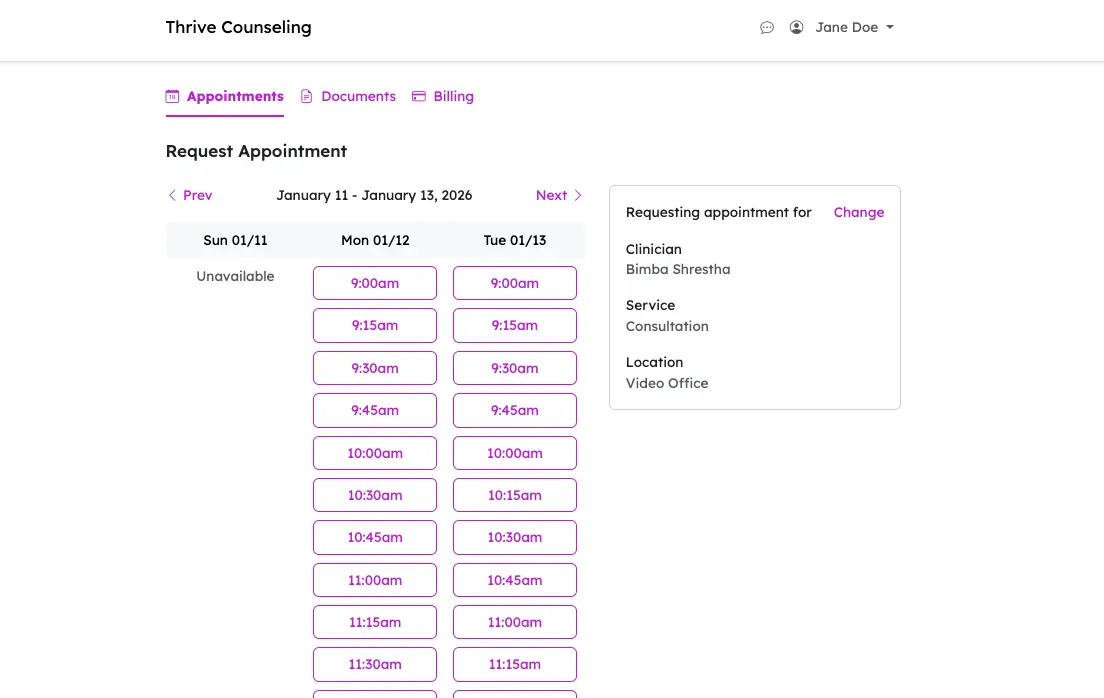Choose Tuesday 11:00am time slot

pos(515,622)
